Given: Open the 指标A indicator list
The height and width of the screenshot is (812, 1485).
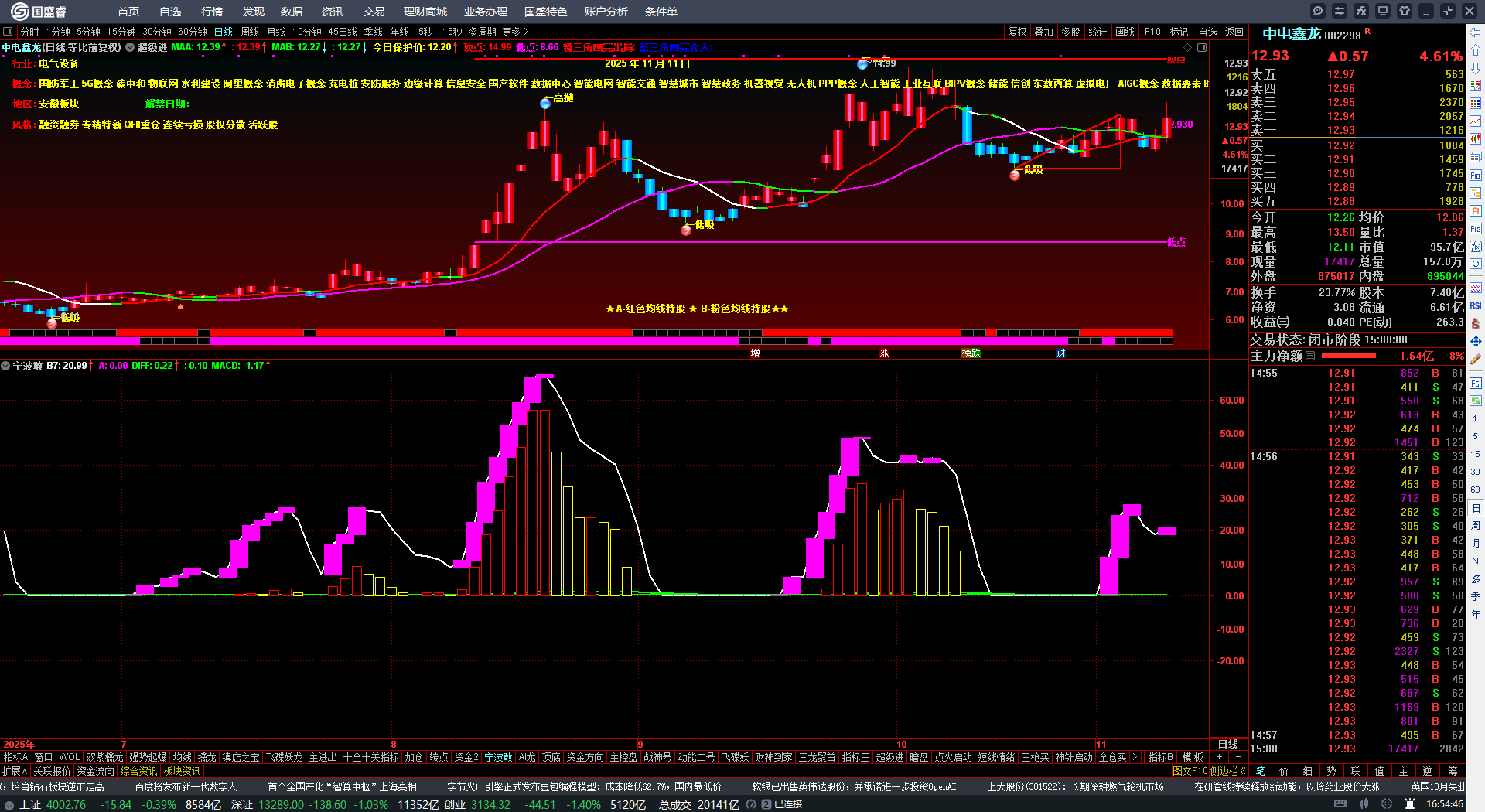Looking at the screenshot, I should click(16, 757).
